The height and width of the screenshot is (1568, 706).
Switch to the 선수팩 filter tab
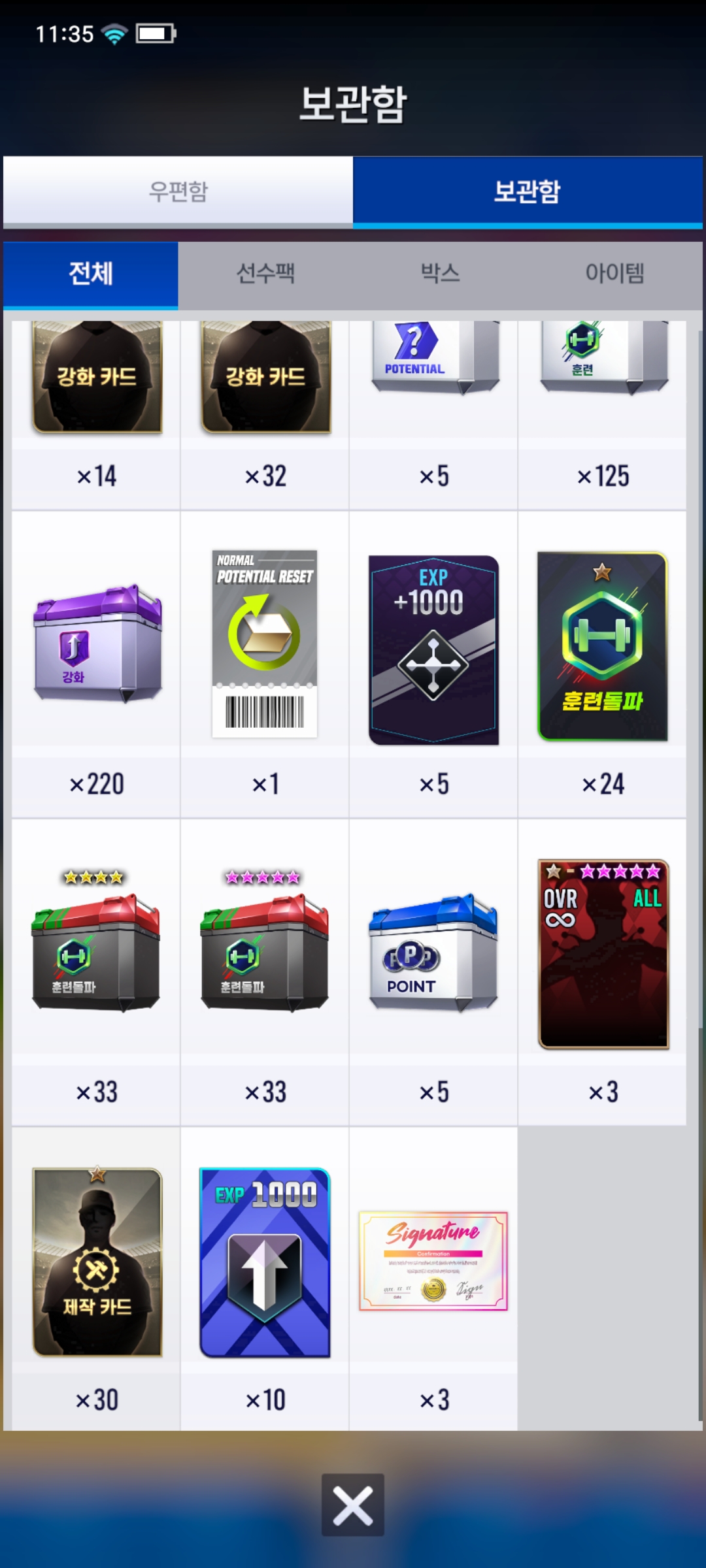click(265, 274)
